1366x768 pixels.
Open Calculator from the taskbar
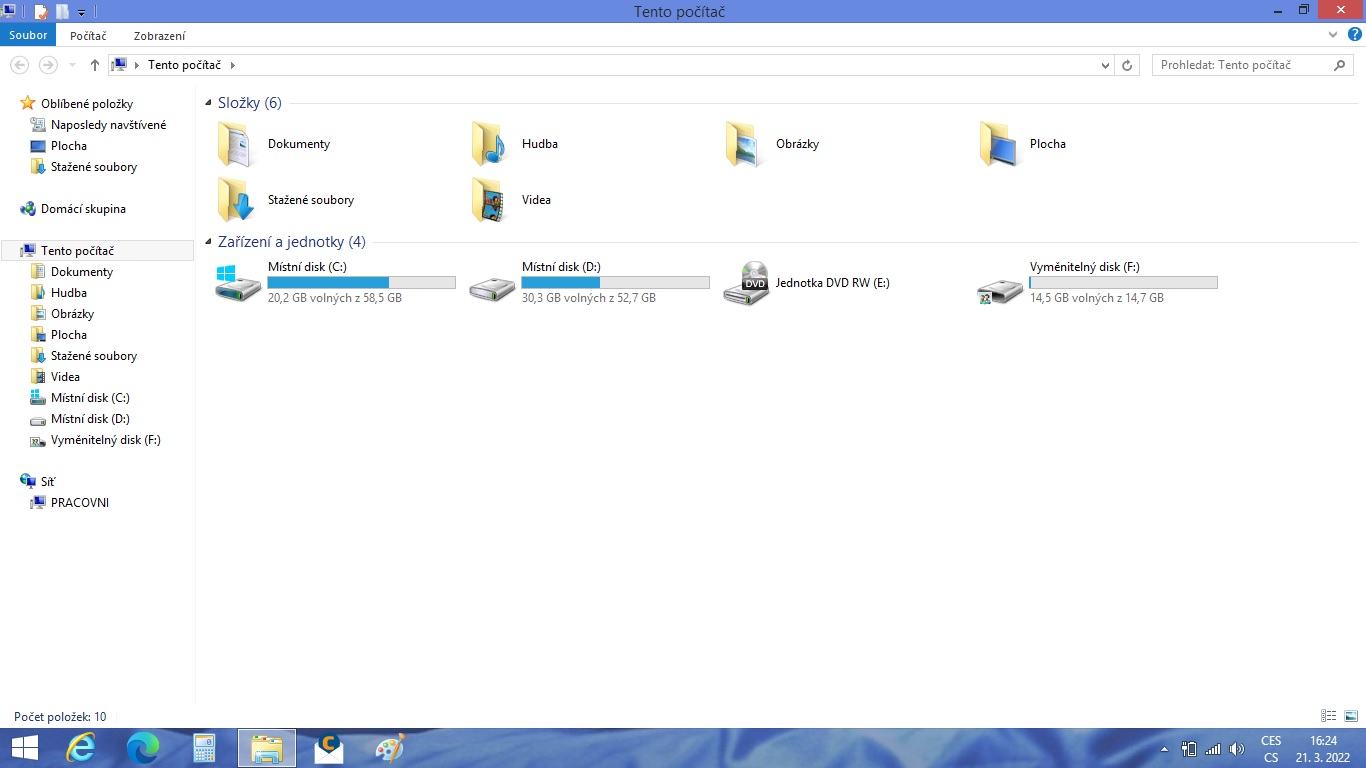(205, 748)
